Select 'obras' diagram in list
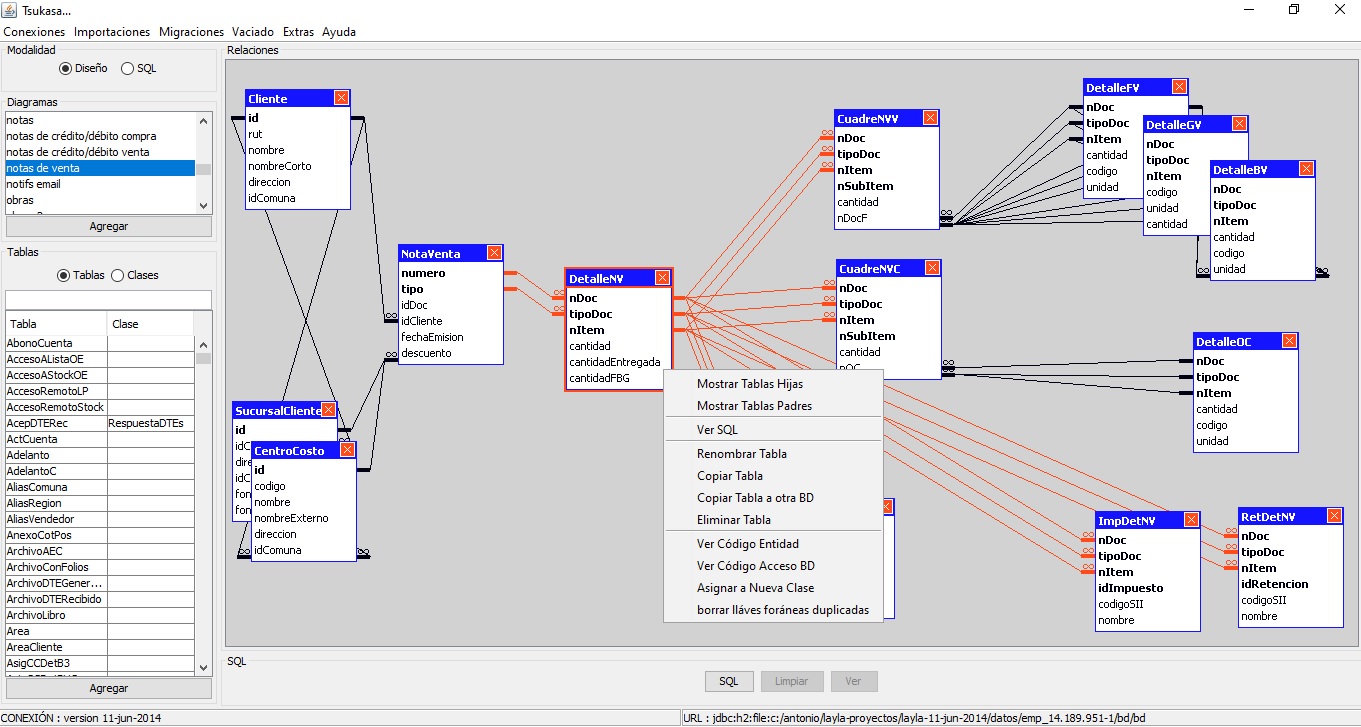Screen dimensions: 1361x727 (x=100, y=200)
